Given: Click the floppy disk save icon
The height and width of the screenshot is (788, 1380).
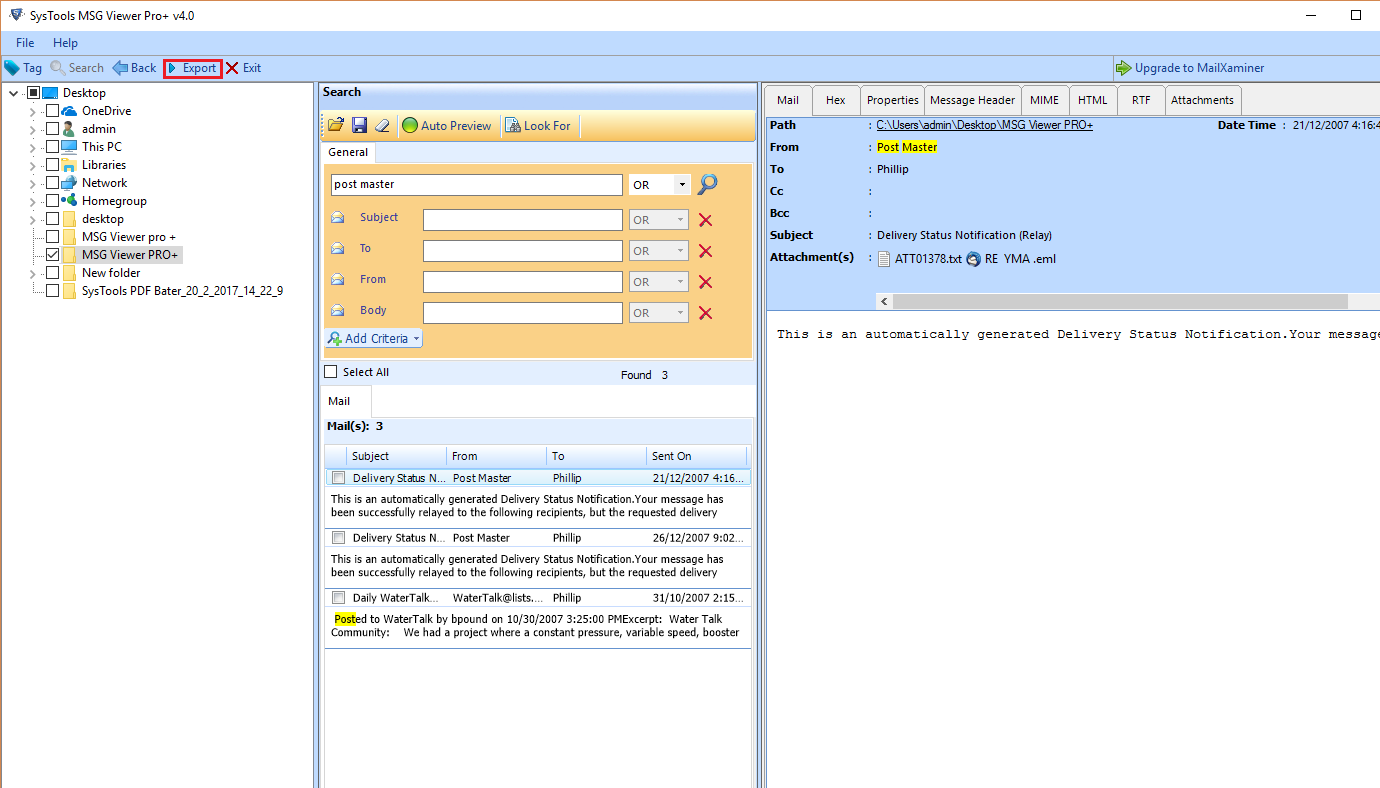Looking at the screenshot, I should (359, 125).
